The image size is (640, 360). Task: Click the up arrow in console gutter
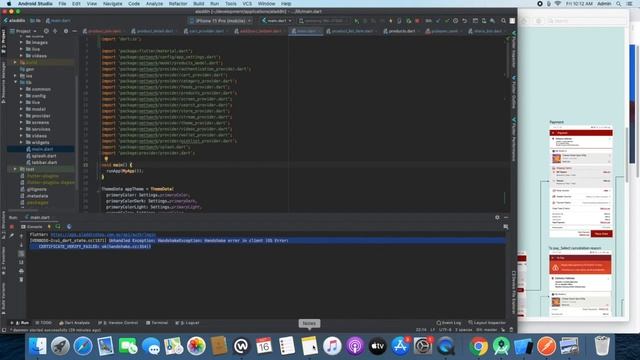(x=21, y=236)
